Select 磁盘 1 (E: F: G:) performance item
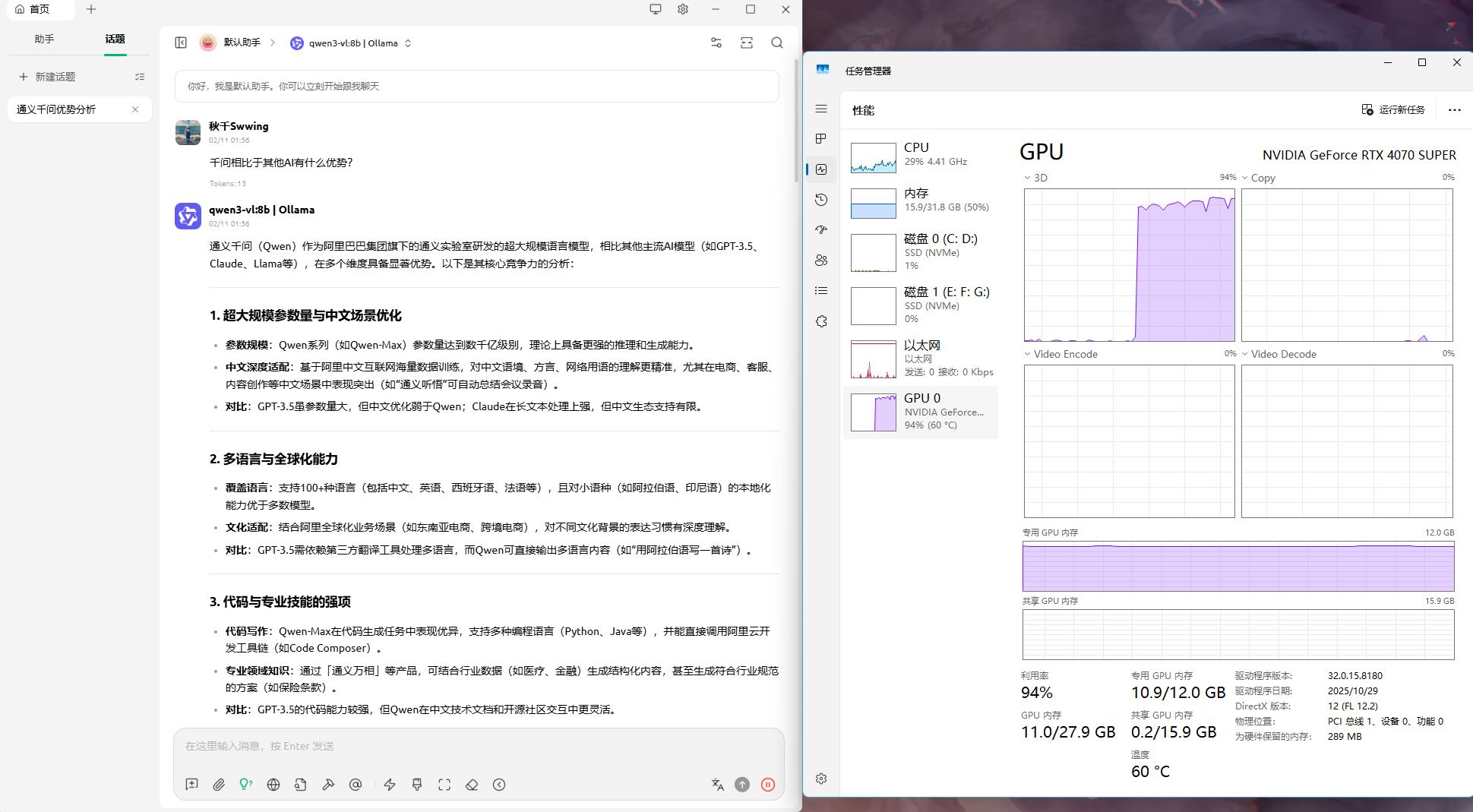Screen dimensions: 1473x812 921,305
